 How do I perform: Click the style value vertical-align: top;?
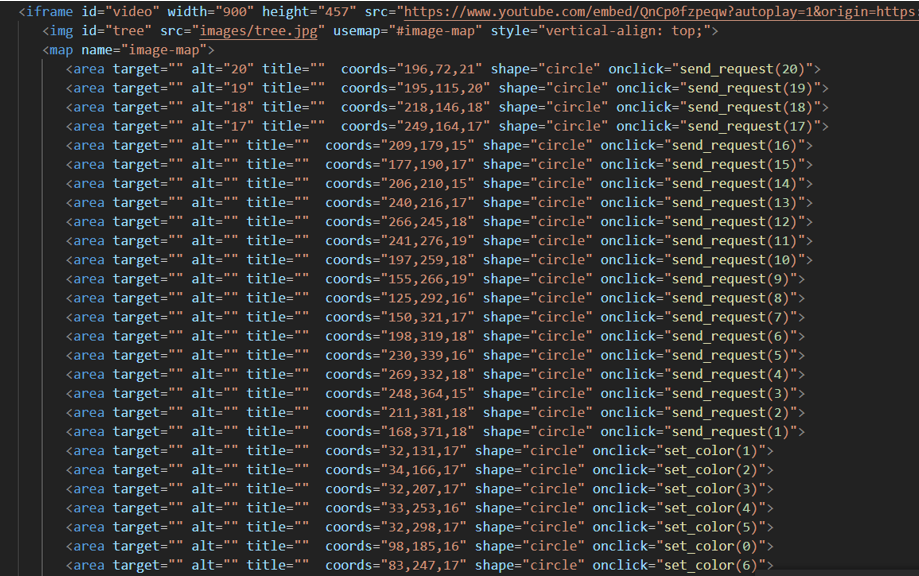(x=624, y=31)
